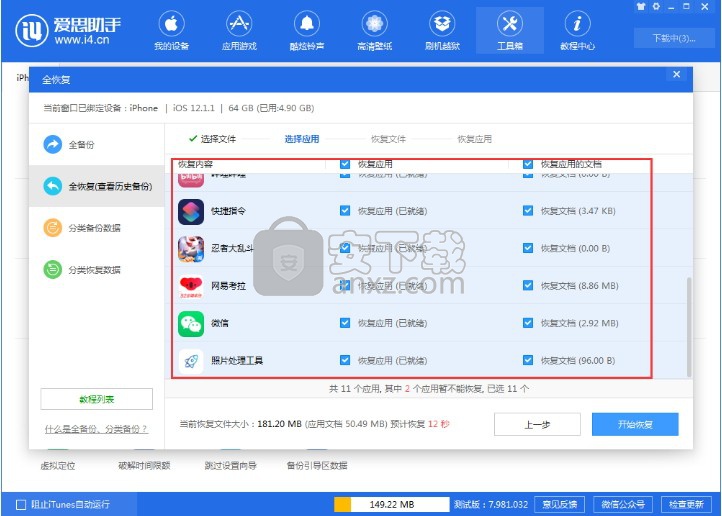Select 全恢复(查看历史备份) sidebar item
The image size is (722, 516).
point(96,186)
